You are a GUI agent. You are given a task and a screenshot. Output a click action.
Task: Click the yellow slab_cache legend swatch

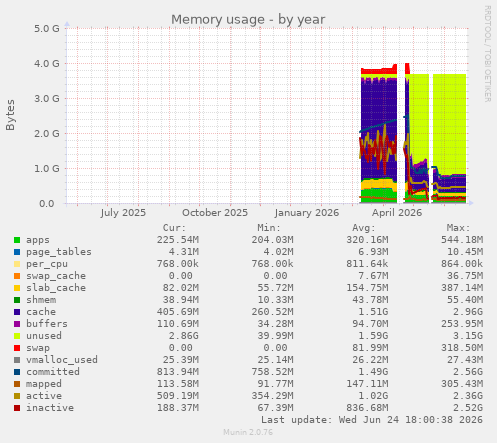tap(17, 288)
